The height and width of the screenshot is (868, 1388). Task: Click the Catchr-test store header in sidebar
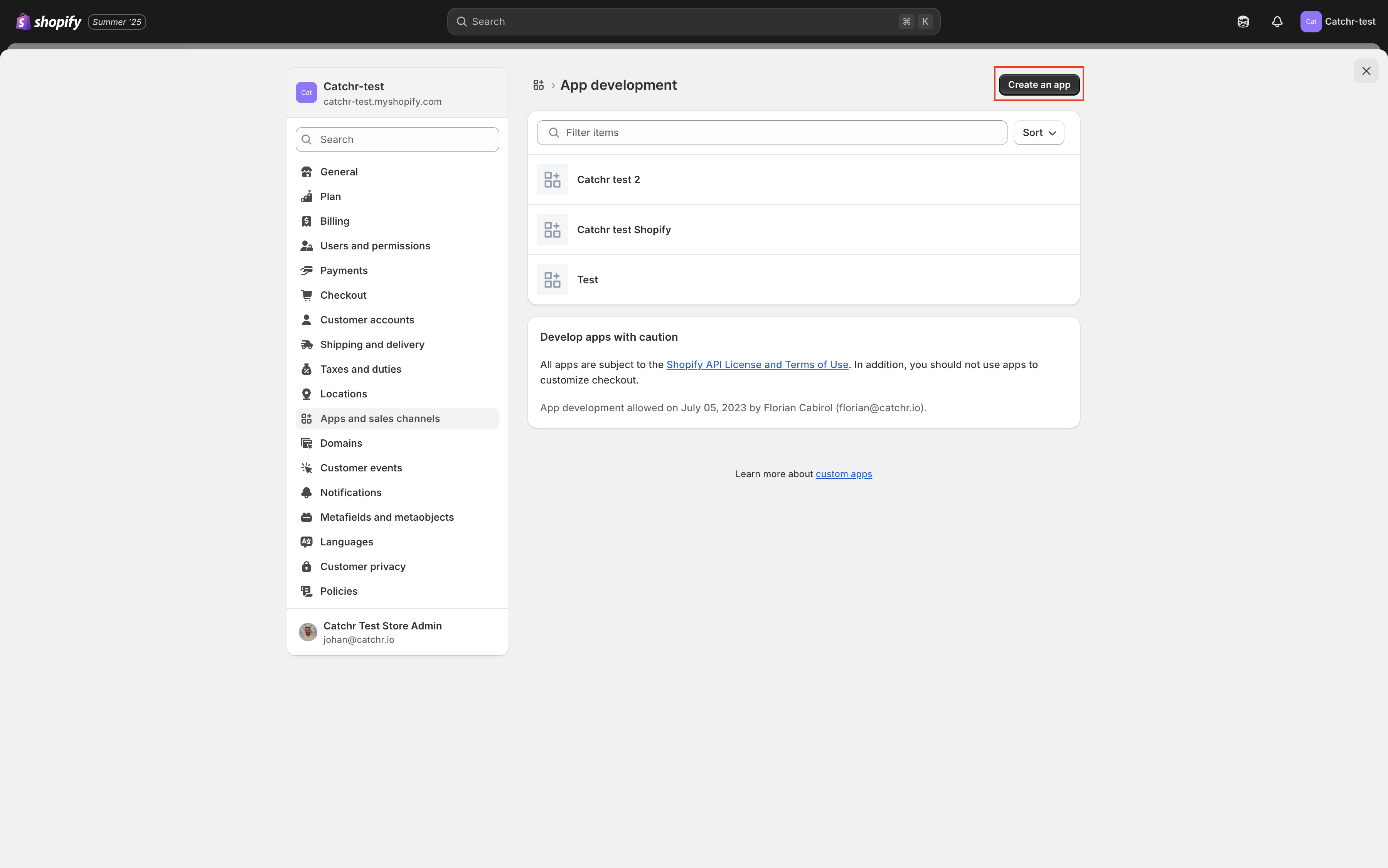(x=397, y=93)
